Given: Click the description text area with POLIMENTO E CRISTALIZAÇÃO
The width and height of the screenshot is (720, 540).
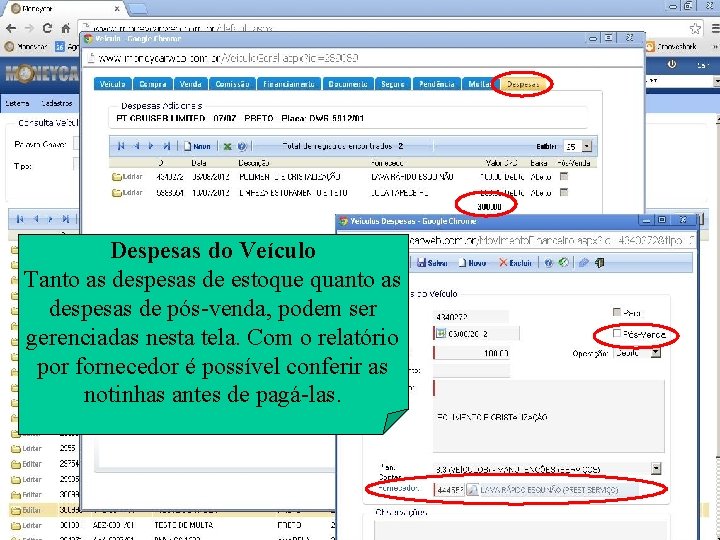Looking at the screenshot, I should click(548, 416).
